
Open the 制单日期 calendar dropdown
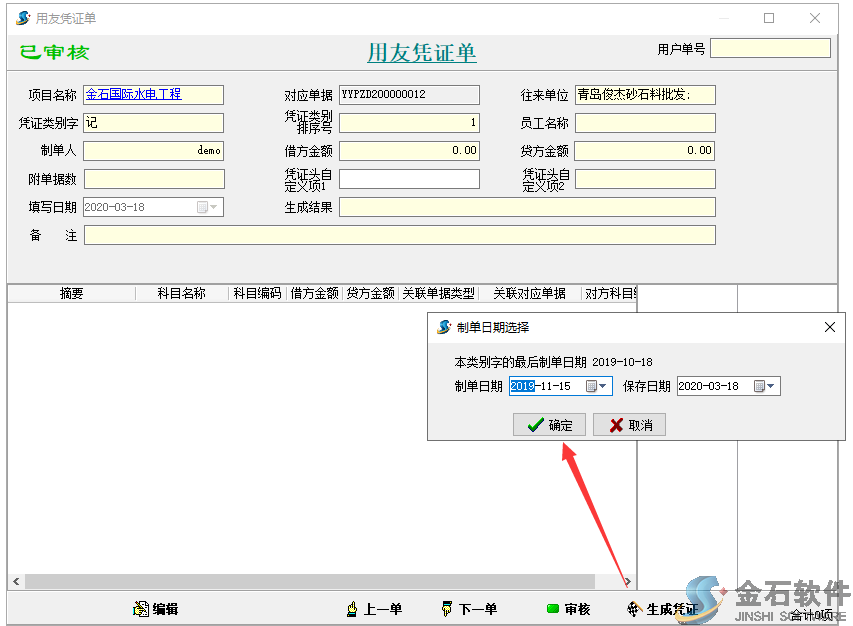point(596,386)
